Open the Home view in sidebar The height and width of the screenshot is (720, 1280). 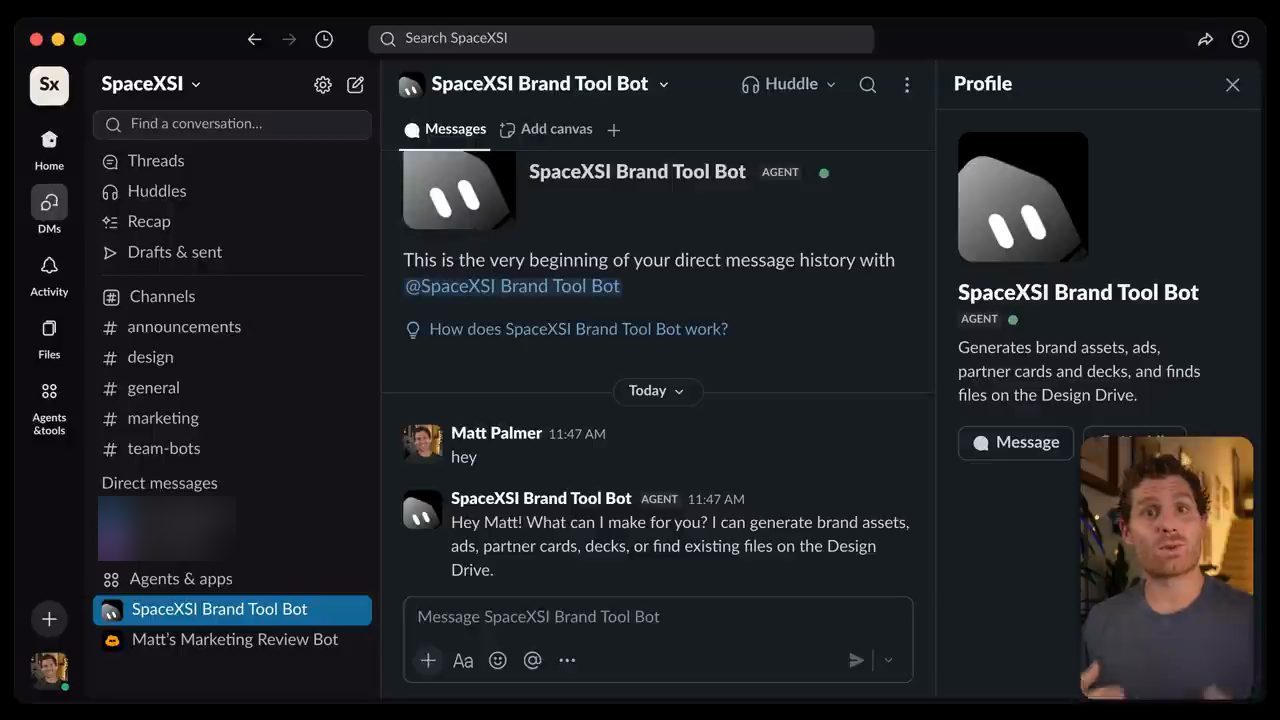tap(49, 148)
